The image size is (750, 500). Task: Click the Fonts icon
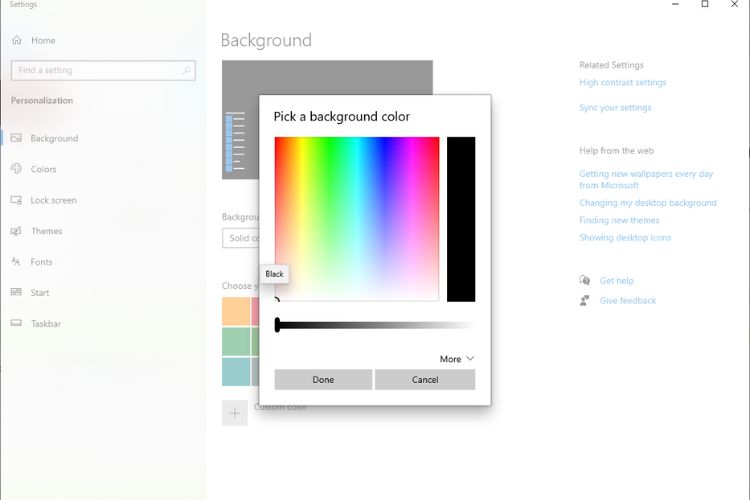[x=16, y=262]
